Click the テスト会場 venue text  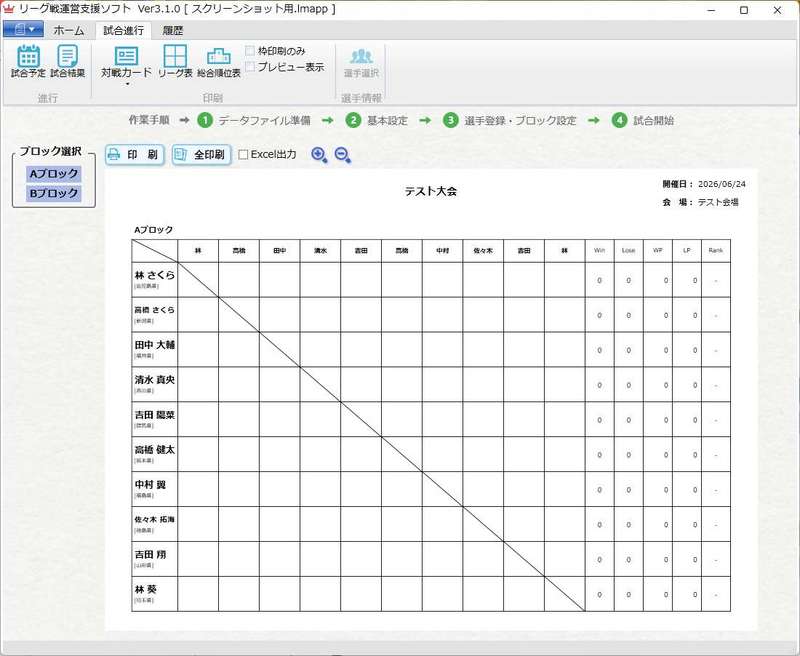(718, 202)
